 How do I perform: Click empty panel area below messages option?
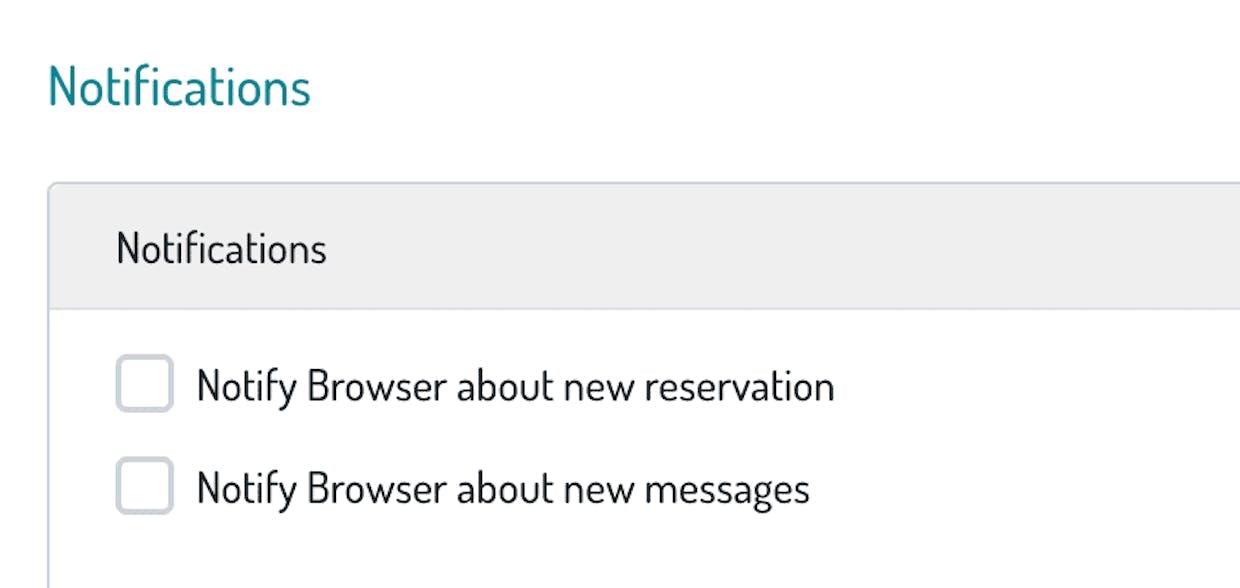[x=640, y=555]
